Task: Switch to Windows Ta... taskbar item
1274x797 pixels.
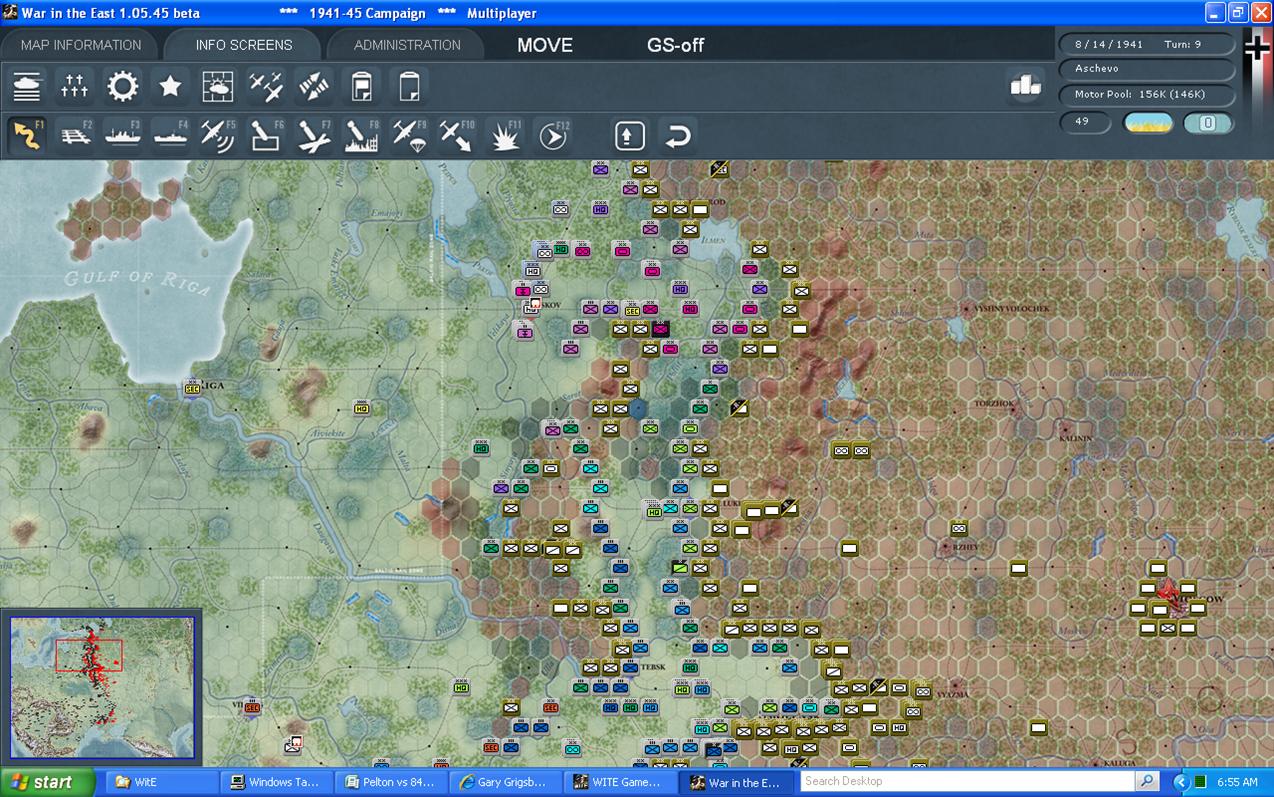Action: click(274, 782)
